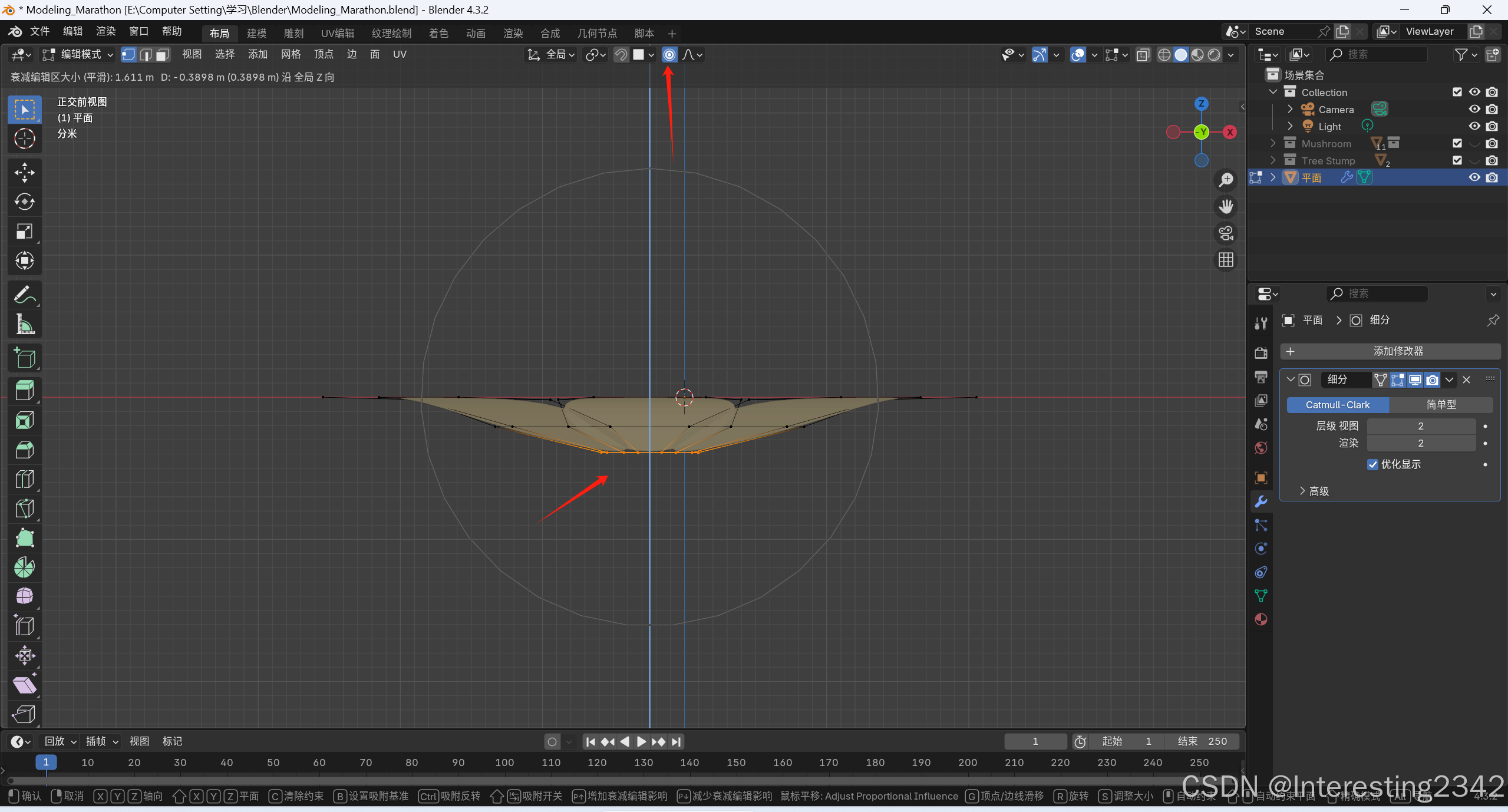Select the Rotate tool
This screenshot has height=812, width=1508.
[24, 202]
